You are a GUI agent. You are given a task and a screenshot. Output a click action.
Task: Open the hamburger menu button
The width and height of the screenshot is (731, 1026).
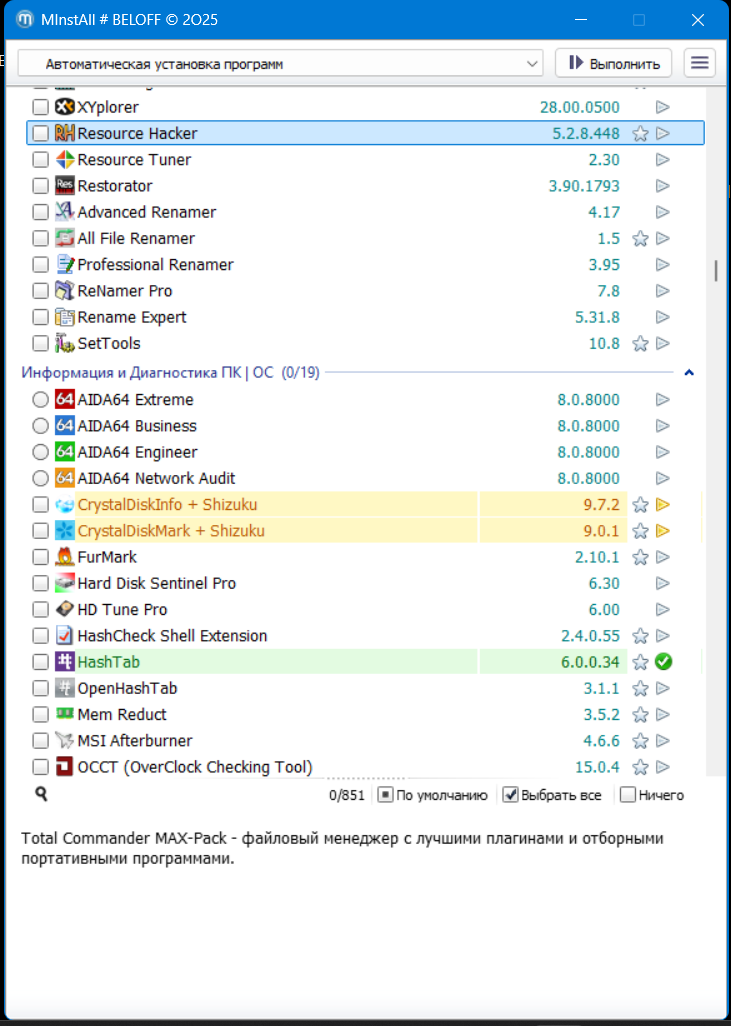tap(700, 63)
